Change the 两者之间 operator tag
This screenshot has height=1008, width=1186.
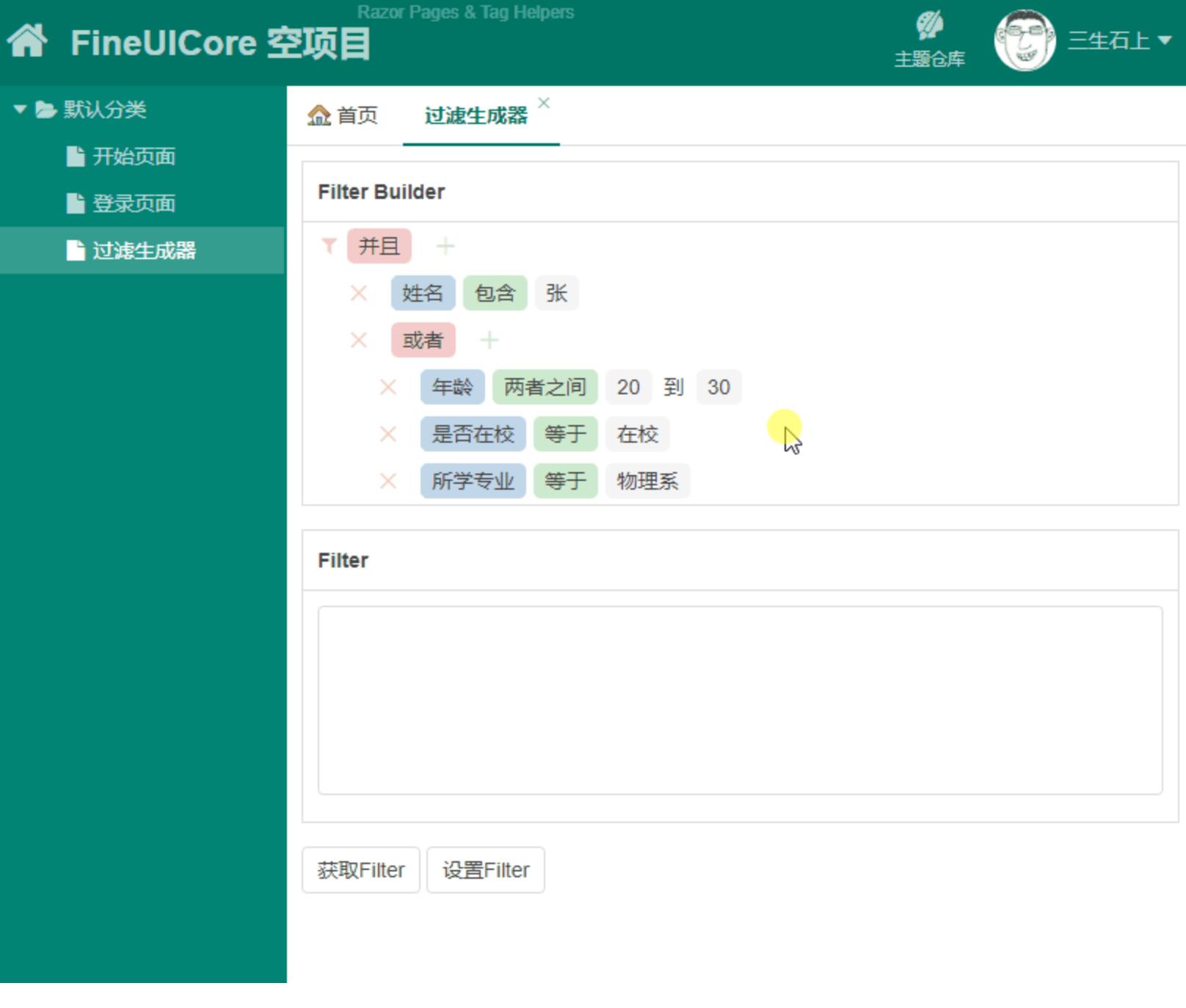click(545, 387)
